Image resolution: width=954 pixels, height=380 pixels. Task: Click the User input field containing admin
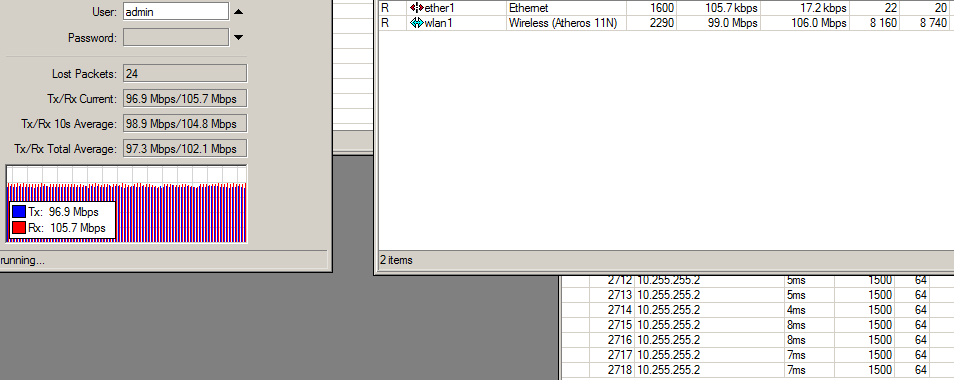(x=176, y=12)
